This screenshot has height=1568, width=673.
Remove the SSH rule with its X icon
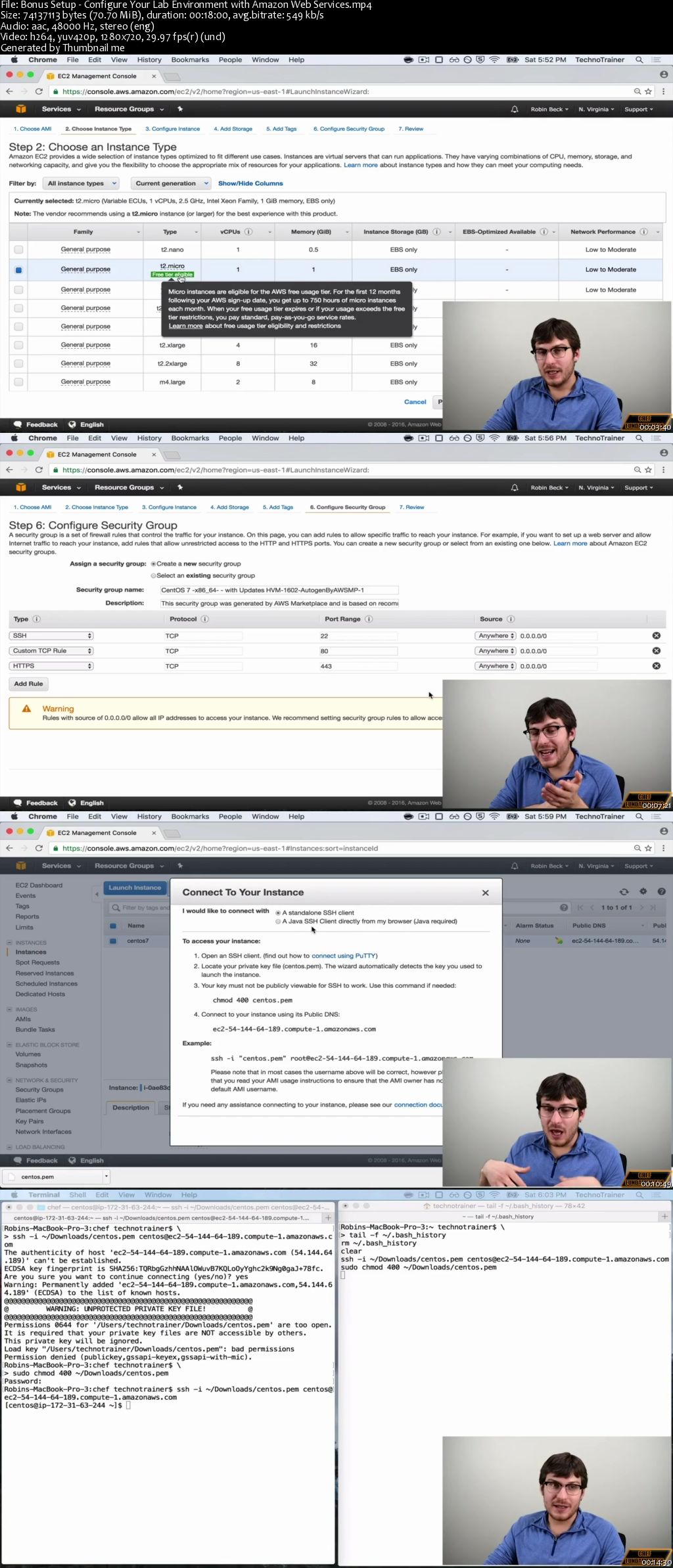pos(656,636)
